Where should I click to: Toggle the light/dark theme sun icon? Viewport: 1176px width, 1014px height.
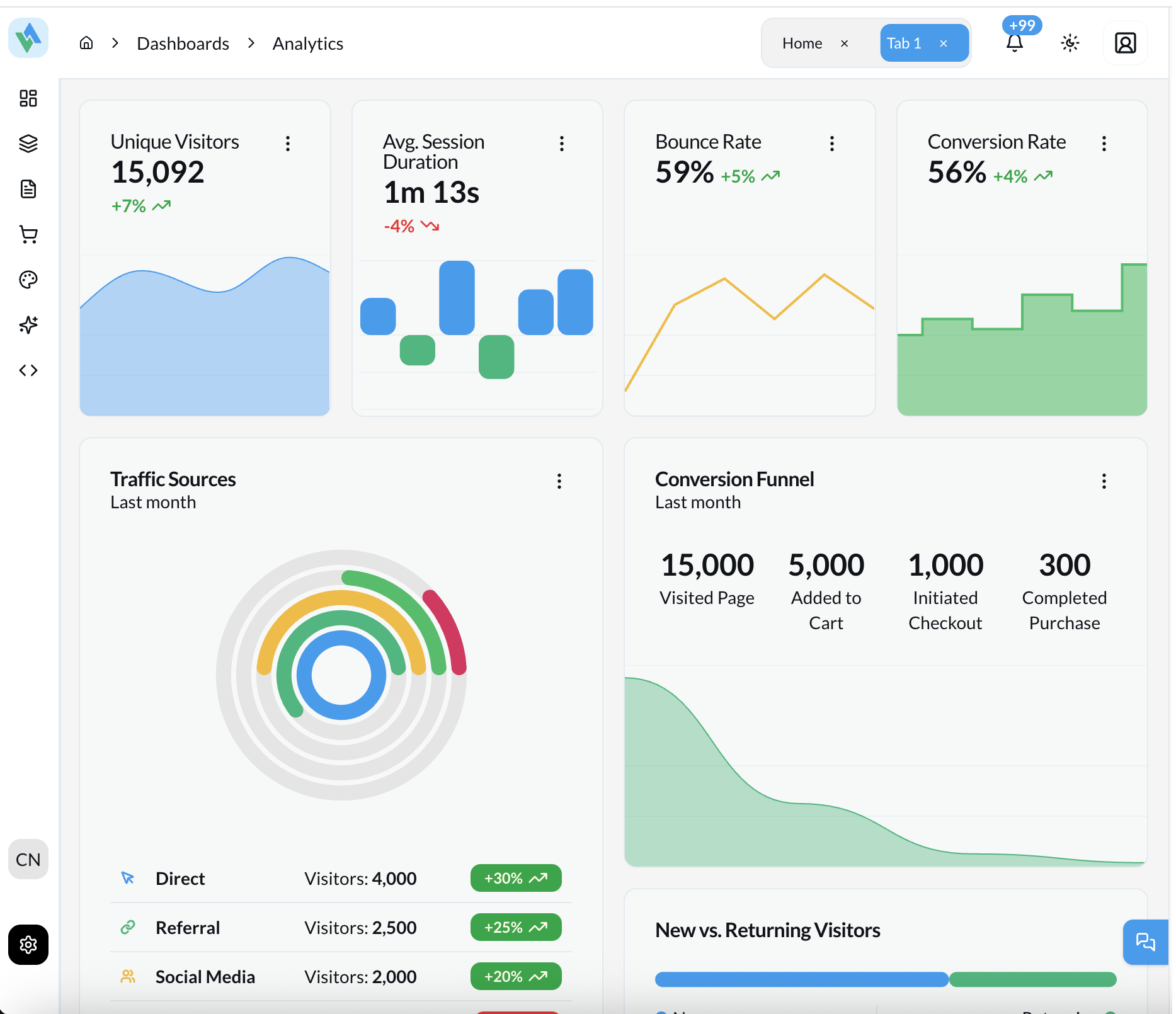[x=1070, y=43]
